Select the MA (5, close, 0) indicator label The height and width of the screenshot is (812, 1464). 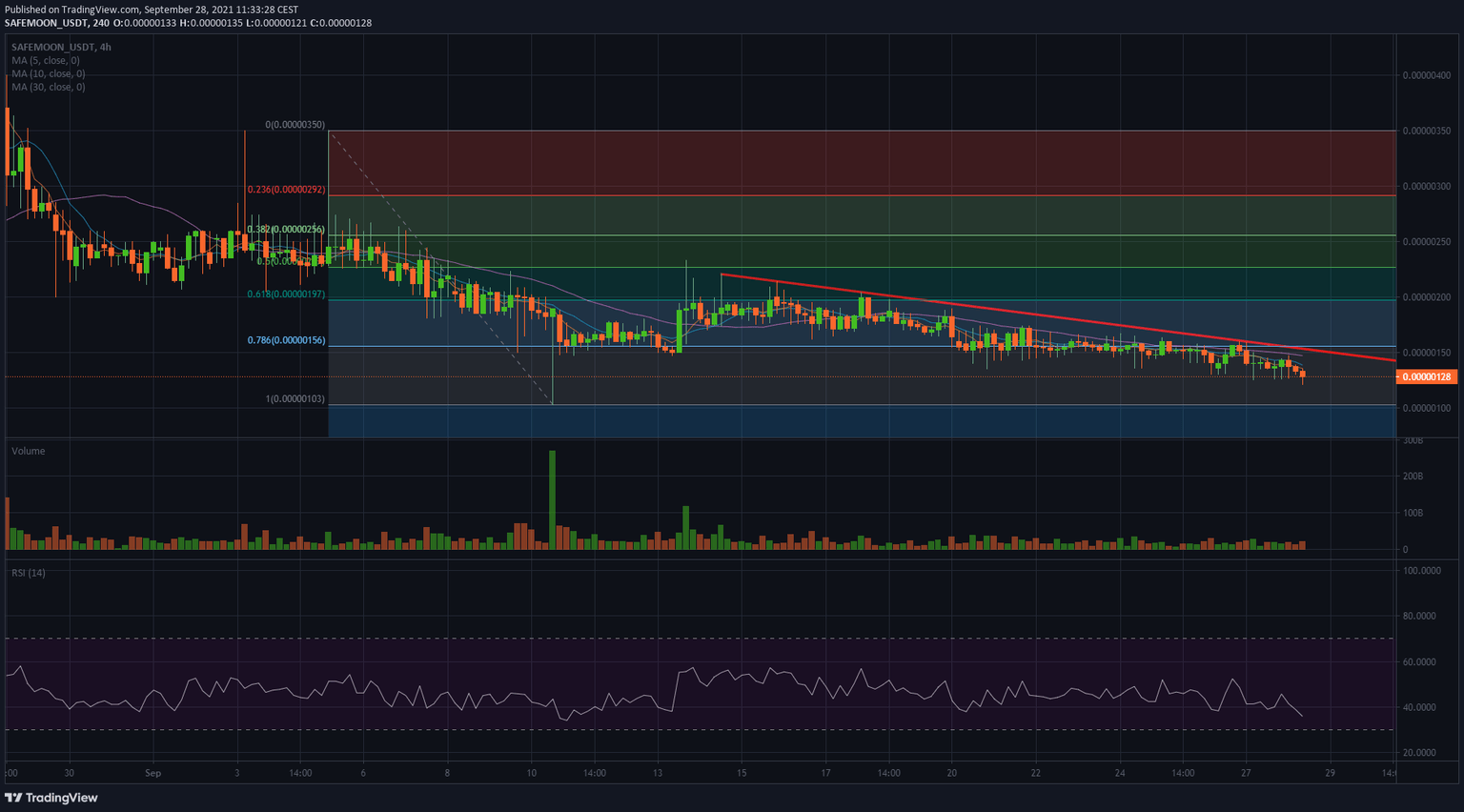pos(45,59)
